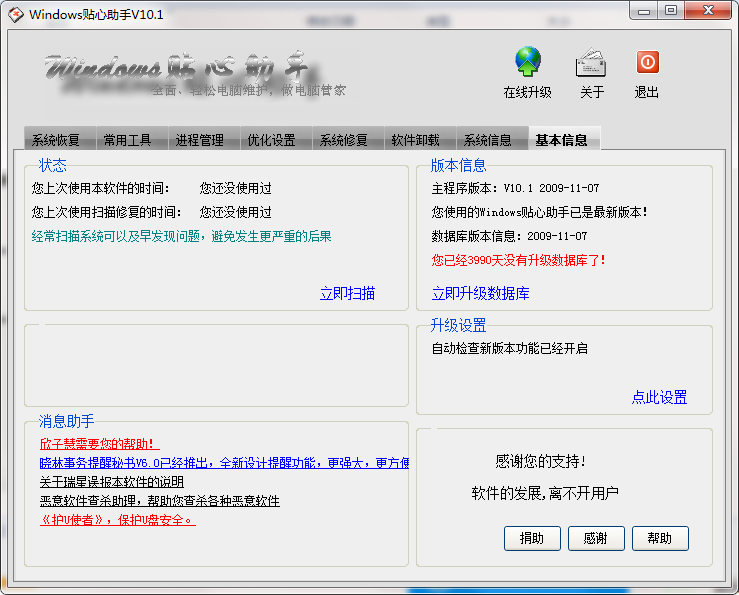739x595 pixels.
Task: Click the 主程序版本 V10.1 text
Action: pyautogui.click(x=515, y=188)
